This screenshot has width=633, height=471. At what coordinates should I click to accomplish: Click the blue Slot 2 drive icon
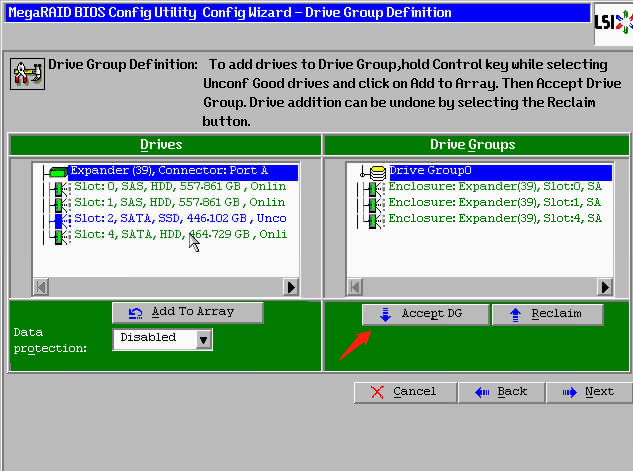tap(61, 221)
